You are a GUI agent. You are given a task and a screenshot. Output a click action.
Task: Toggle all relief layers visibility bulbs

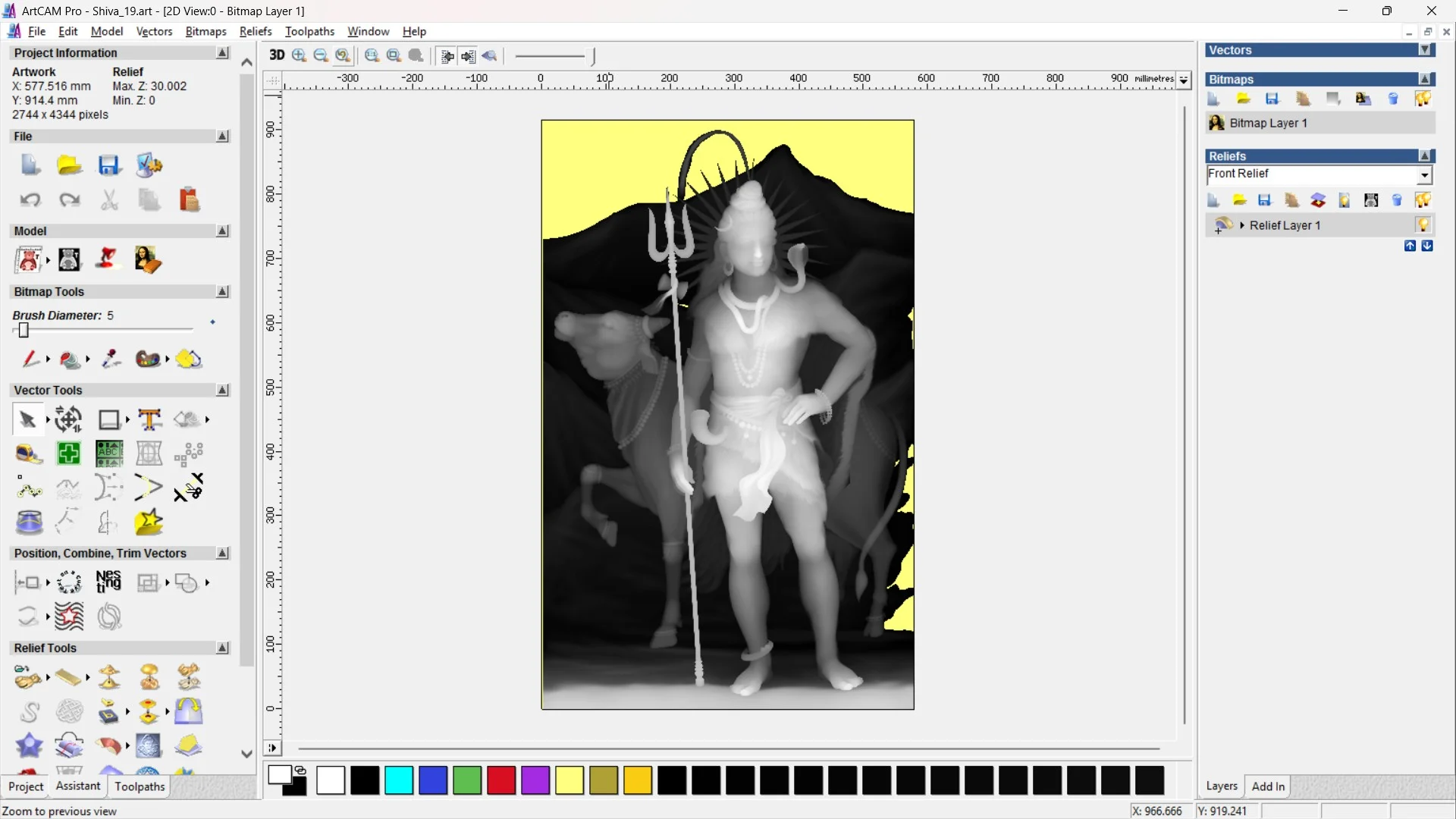(x=1423, y=200)
